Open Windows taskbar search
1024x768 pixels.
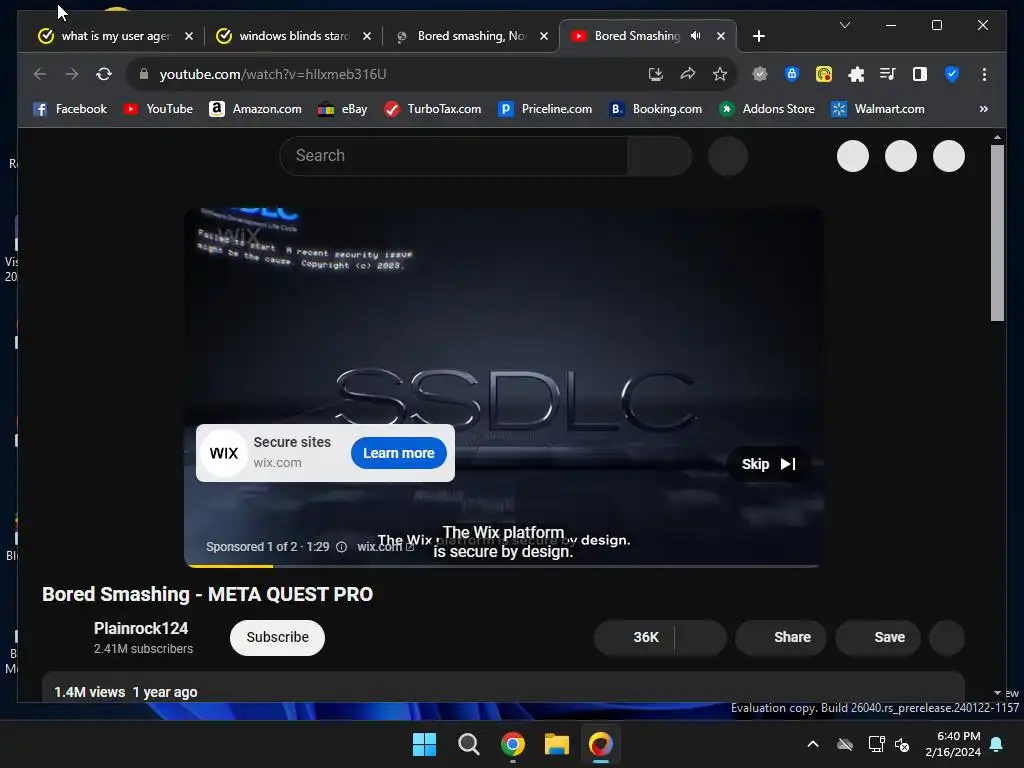(468, 744)
